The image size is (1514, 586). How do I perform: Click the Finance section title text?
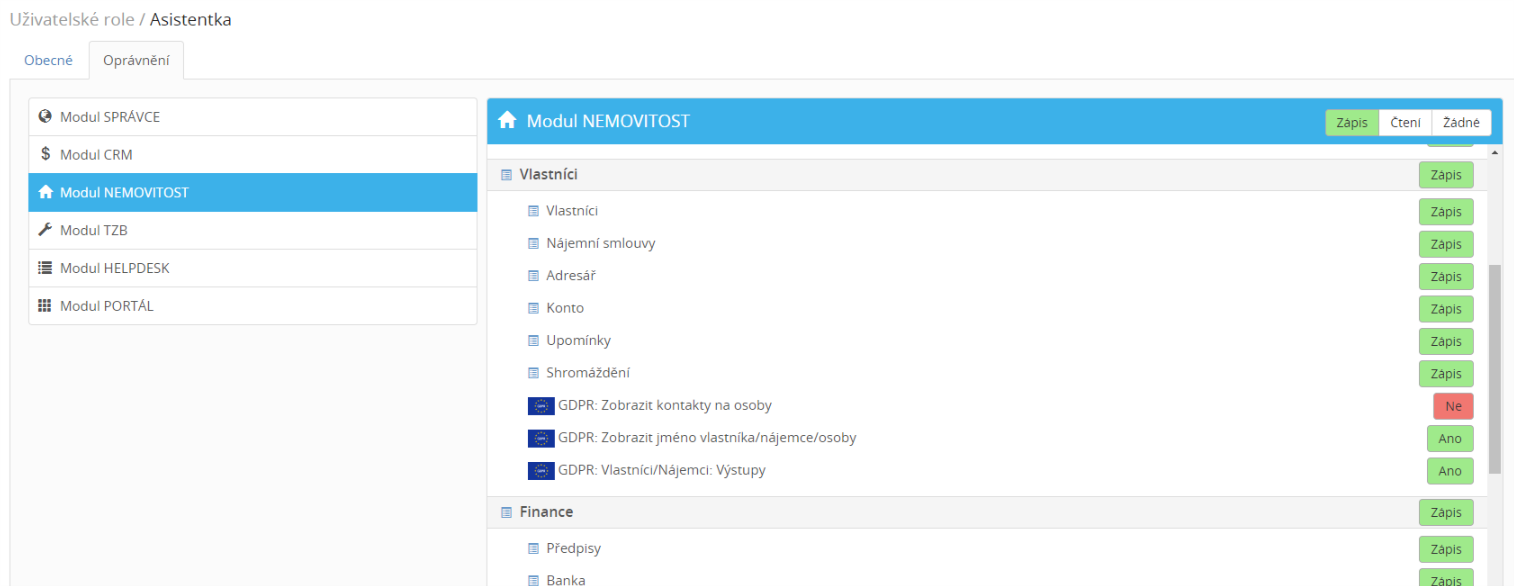coord(546,512)
